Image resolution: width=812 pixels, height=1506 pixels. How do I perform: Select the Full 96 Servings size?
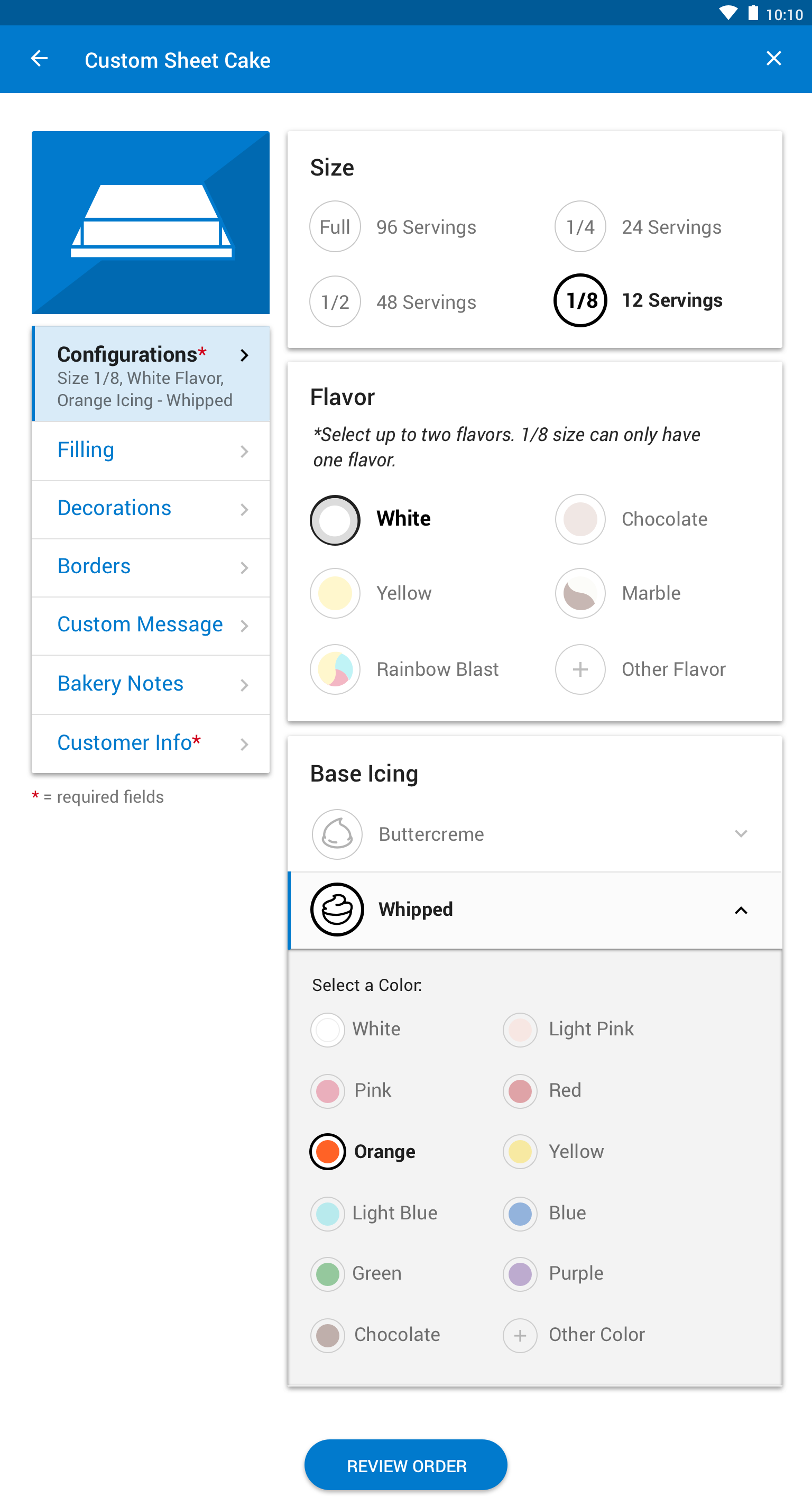click(393, 227)
